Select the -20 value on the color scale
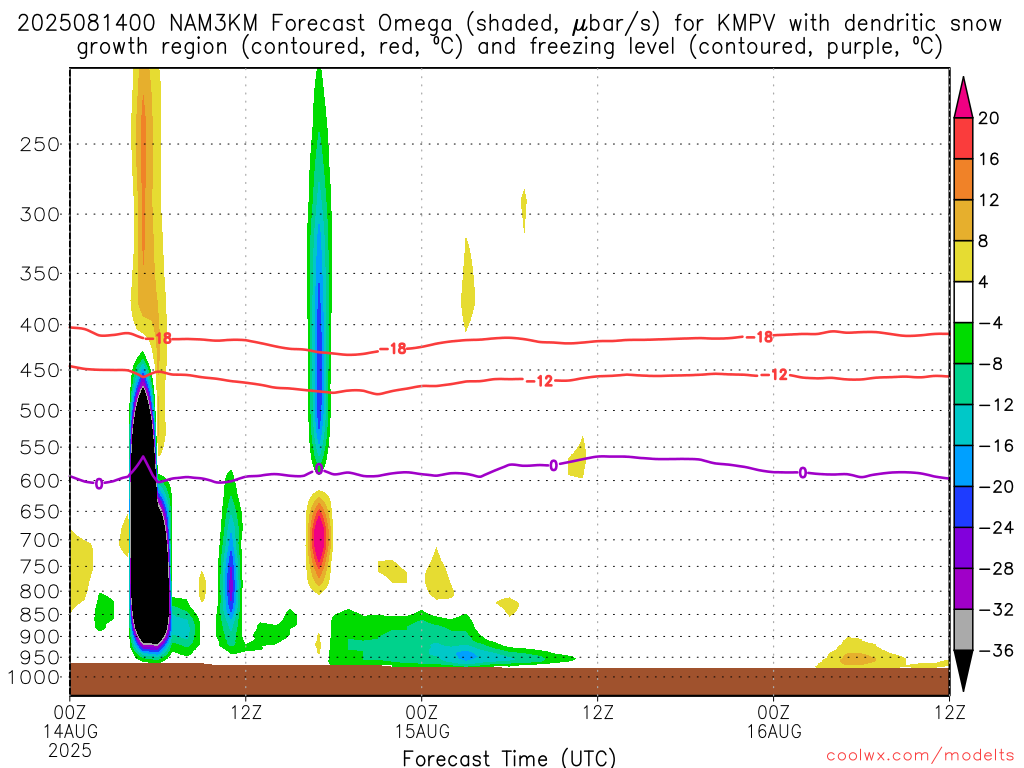Image resolution: width=1024 pixels, height=768 pixels. 996,487
